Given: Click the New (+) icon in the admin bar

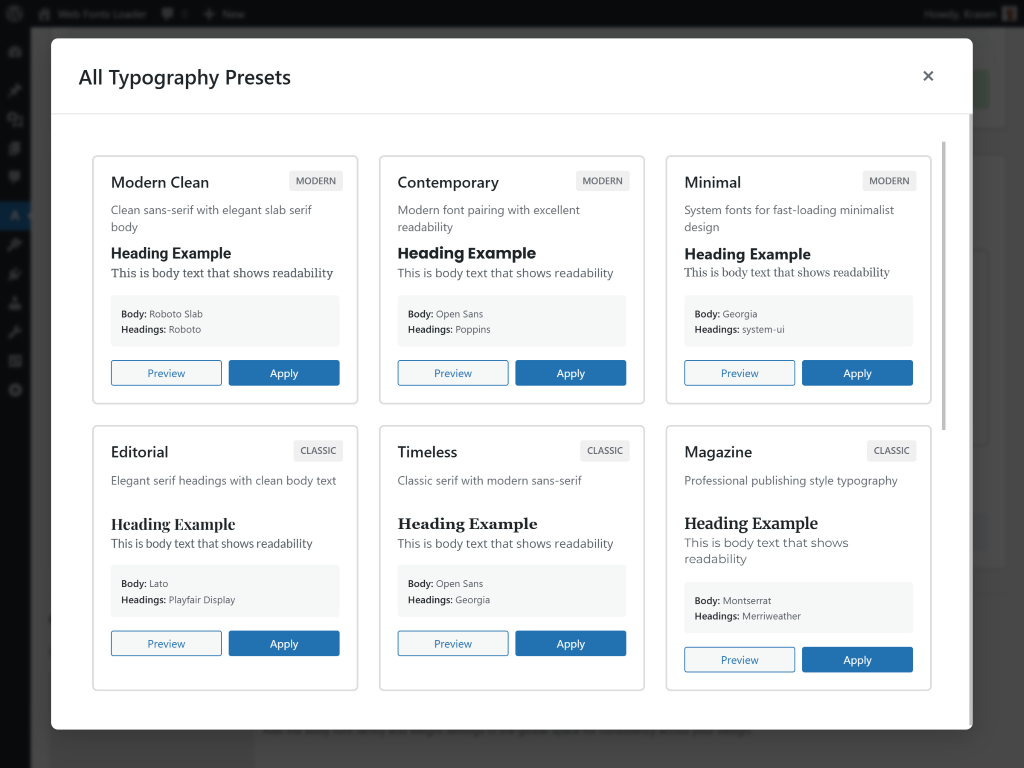Looking at the screenshot, I should (210, 13).
